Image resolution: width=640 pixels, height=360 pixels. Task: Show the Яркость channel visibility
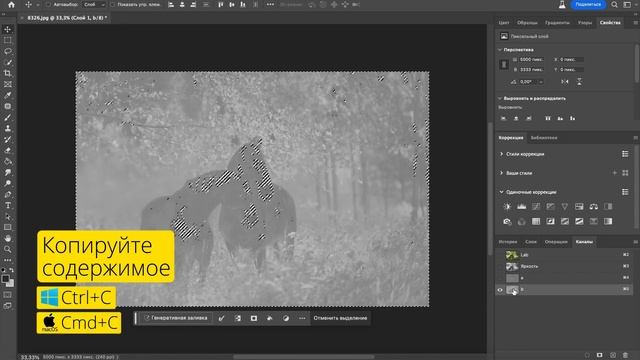pyautogui.click(x=500, y=266)
